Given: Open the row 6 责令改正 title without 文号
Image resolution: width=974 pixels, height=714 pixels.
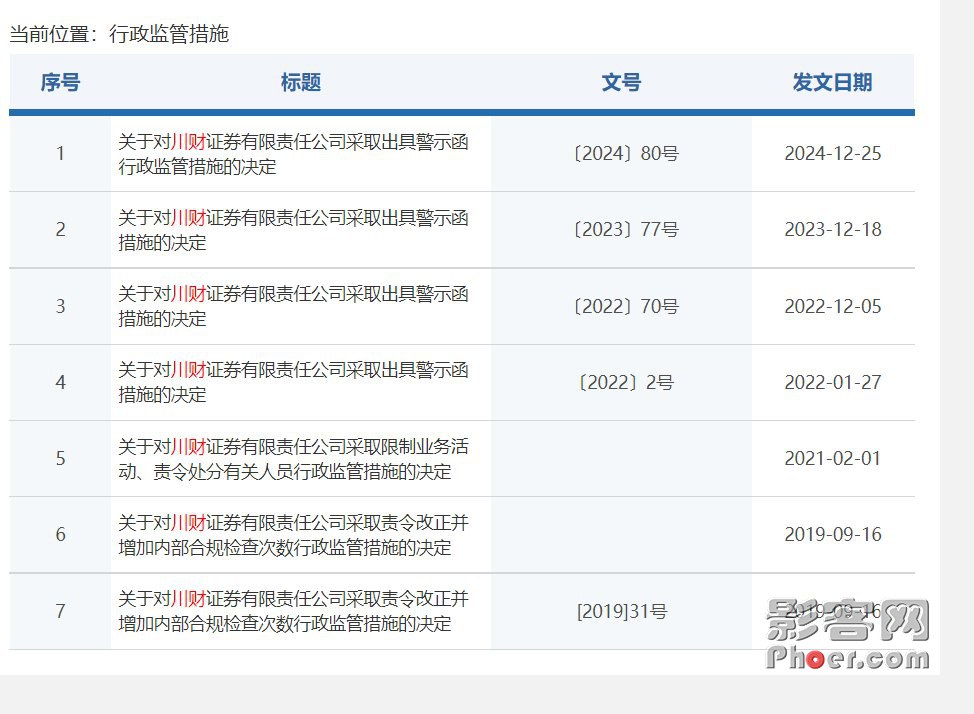Looking at the screenshot, I should pyautogui.click(x=293, y=534).
